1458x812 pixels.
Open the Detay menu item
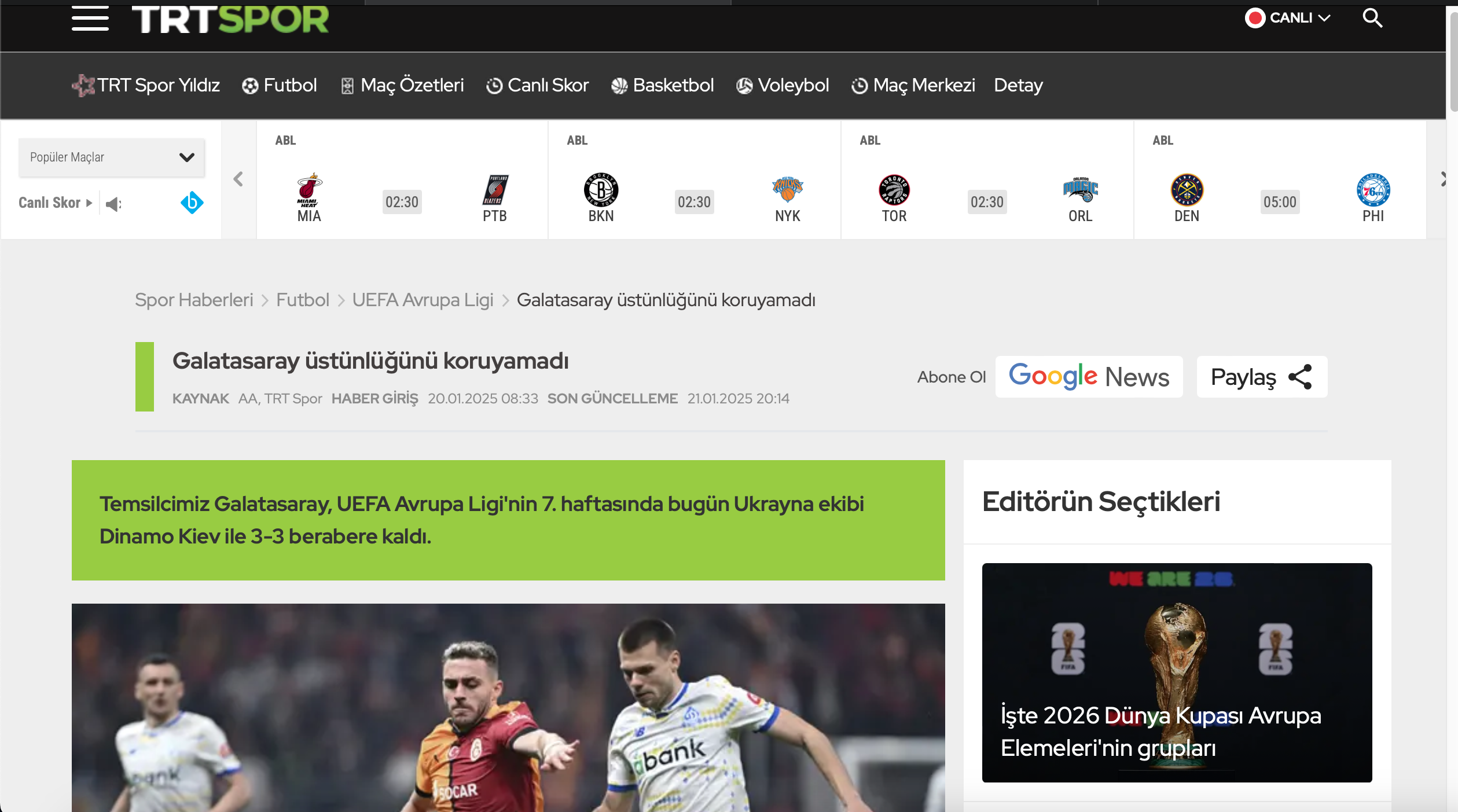point(1019,85)
